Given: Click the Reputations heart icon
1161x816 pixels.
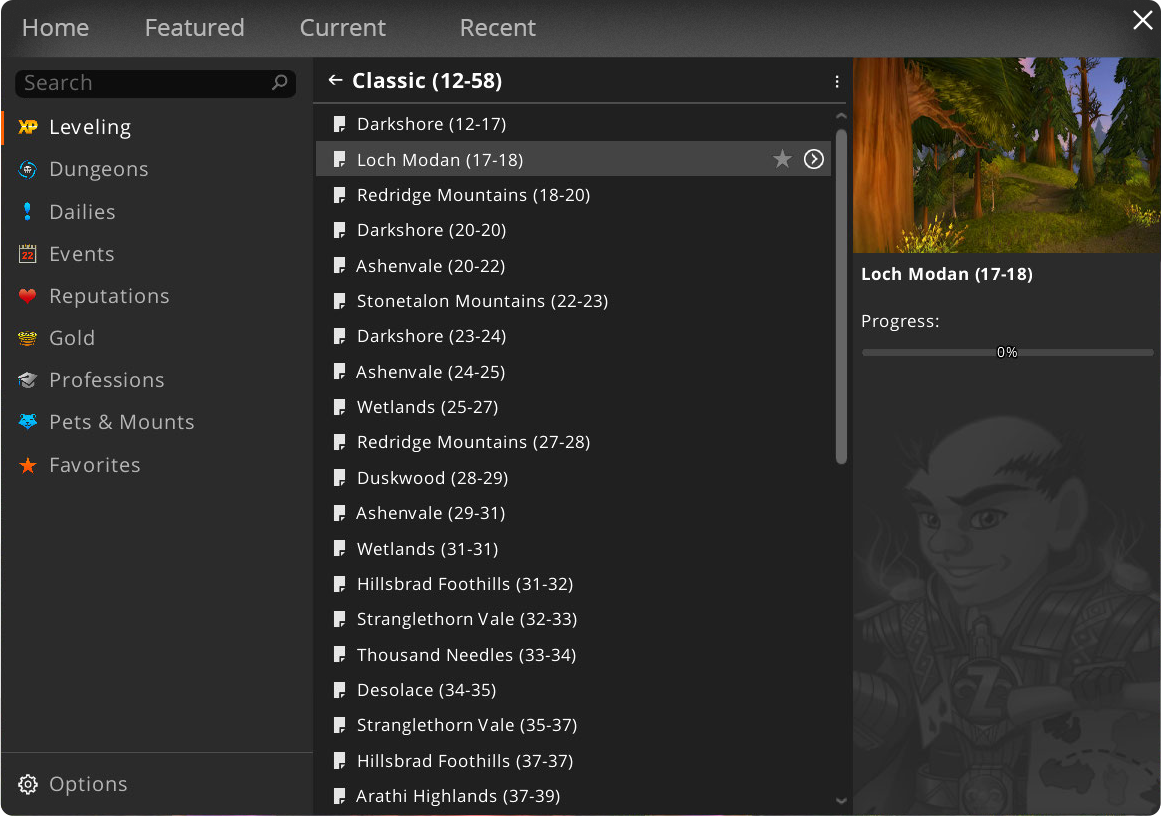Looking at the screenshot, I should point(28,296).
